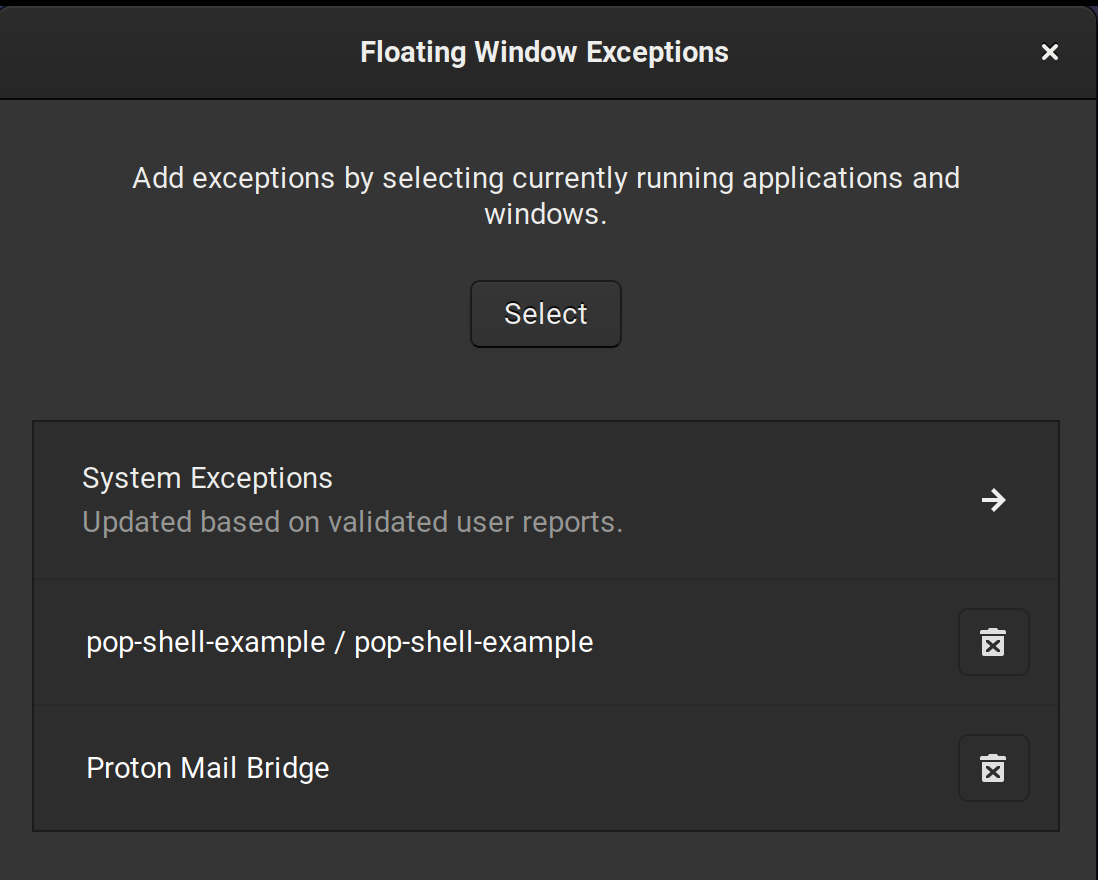The height and width of the screenshot is (880, 1098).
Task: Click the validated user reports description text
Action: 351,521
